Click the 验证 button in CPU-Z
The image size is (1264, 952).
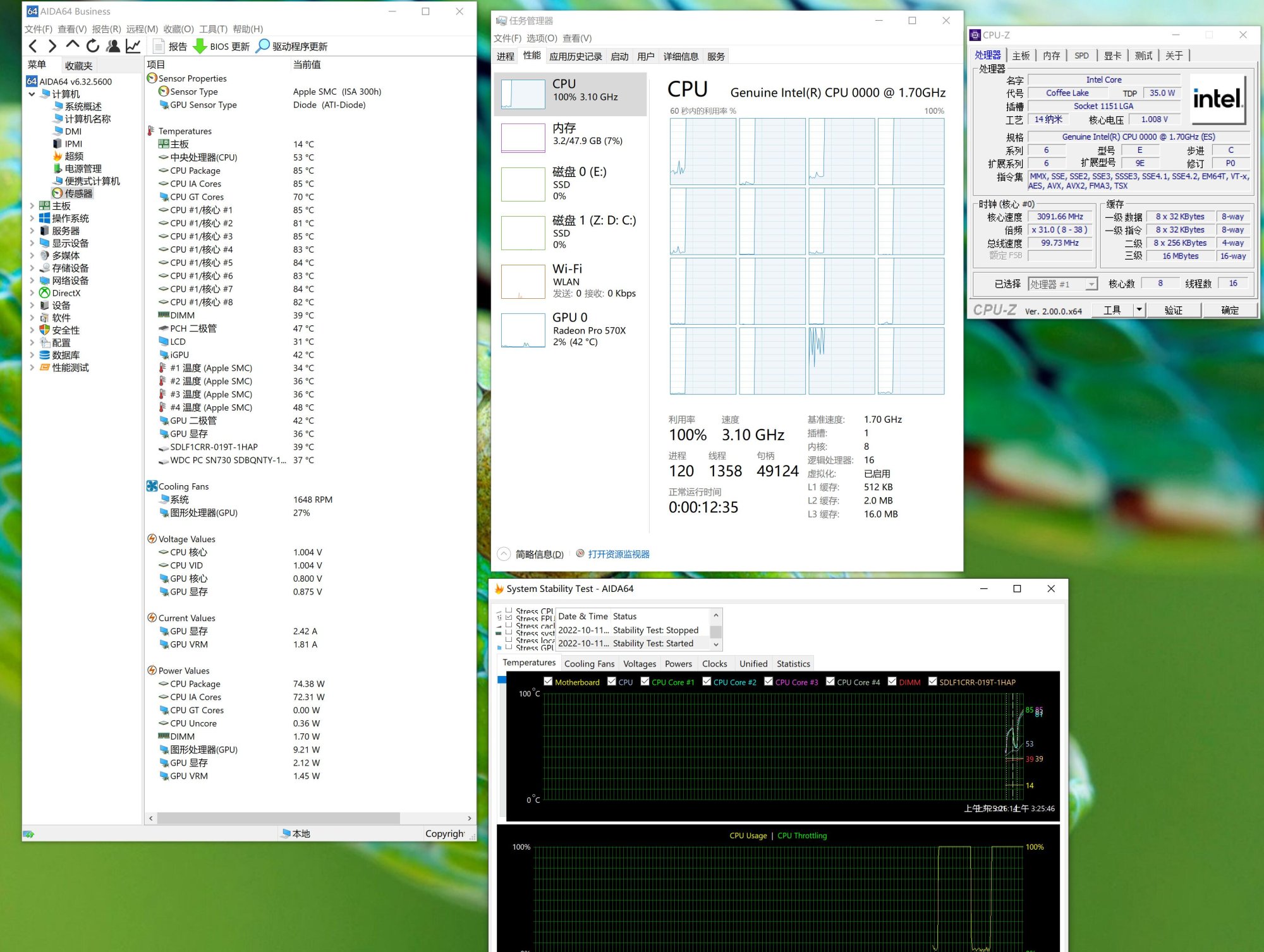point(1173,310)
